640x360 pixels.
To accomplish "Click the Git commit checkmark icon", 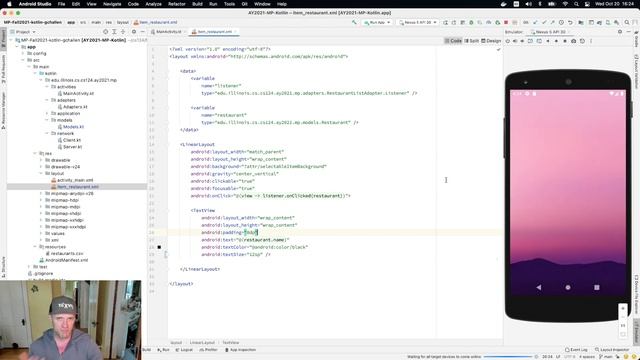I will (x=544, y=22).
